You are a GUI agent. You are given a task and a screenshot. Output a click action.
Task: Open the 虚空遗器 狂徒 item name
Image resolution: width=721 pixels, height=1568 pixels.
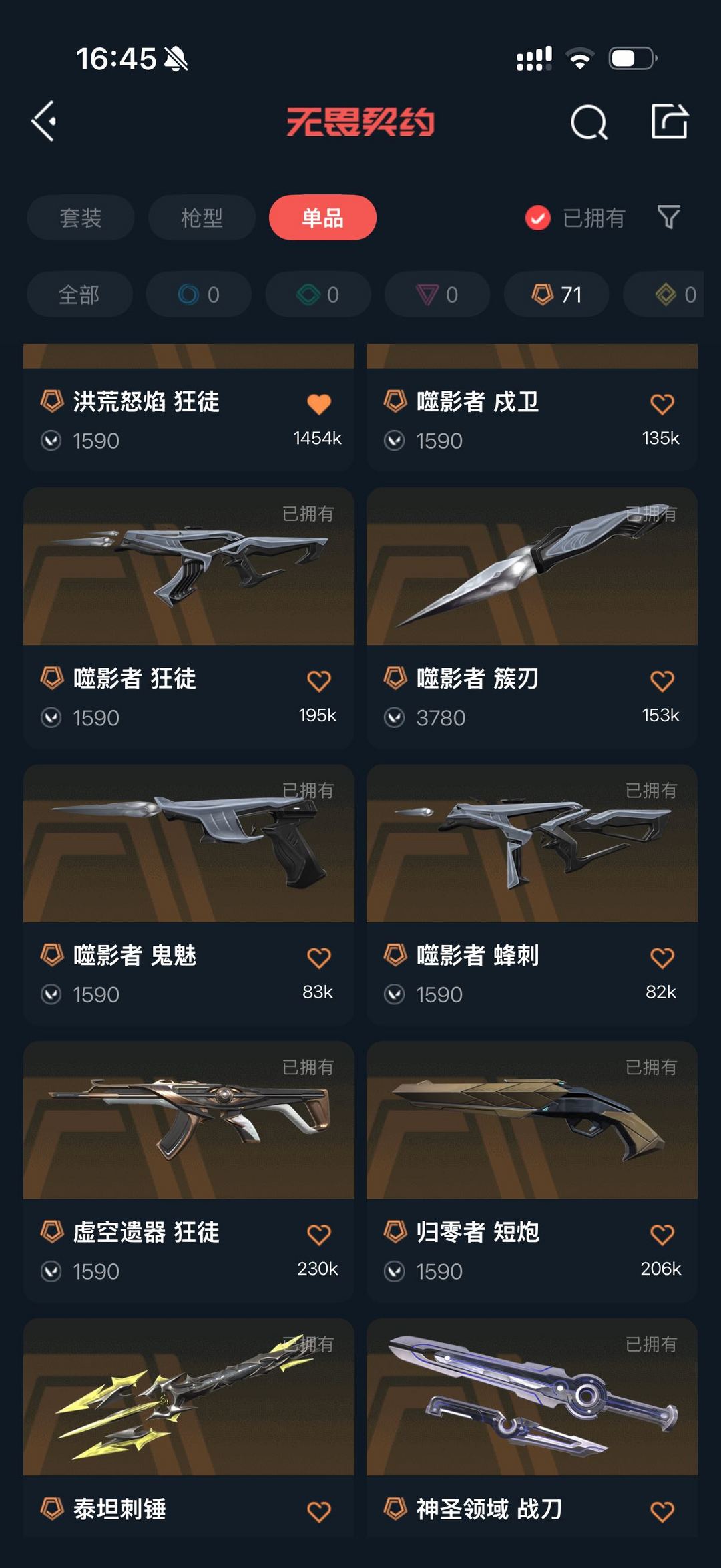(x=146, y=1232)
